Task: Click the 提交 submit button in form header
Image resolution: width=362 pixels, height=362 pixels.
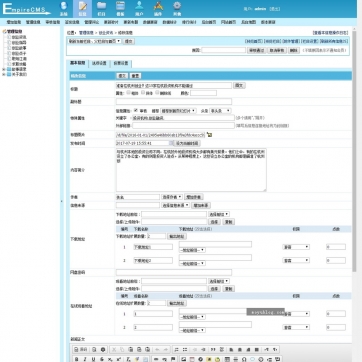Action: (122, 76)
